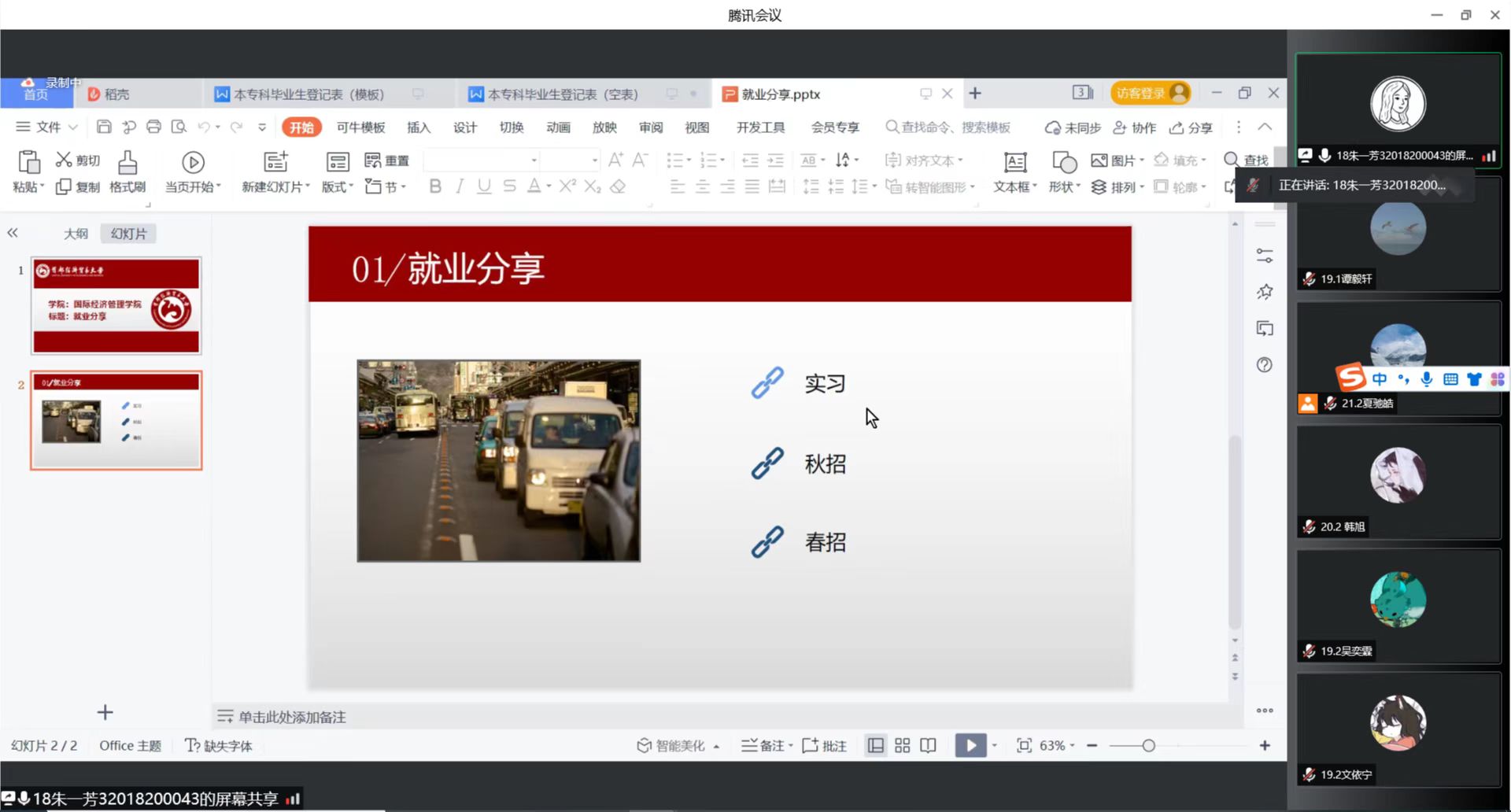
Task: Start slideshow with the 当页开始 play icon
Action: (192, 162)
